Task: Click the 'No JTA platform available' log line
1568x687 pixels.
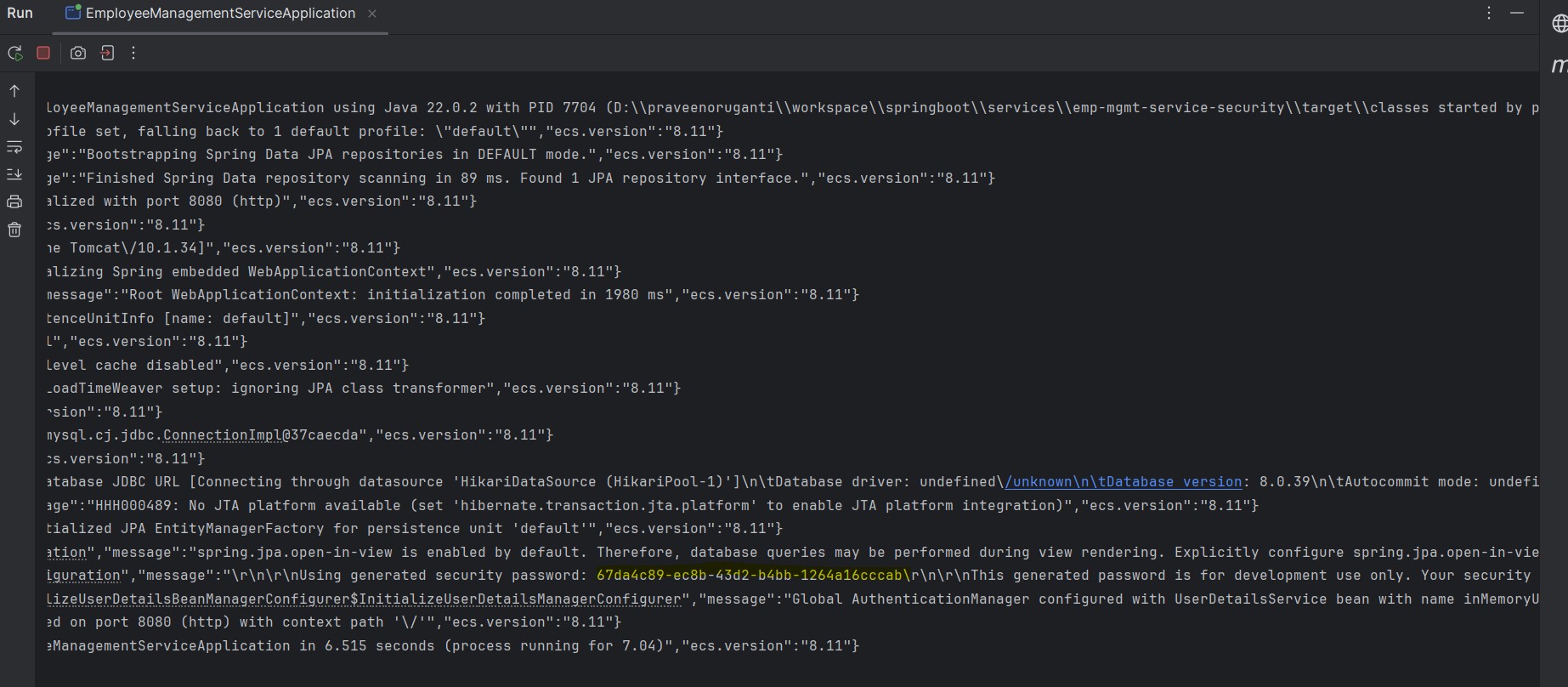Action: click(653, 506)
